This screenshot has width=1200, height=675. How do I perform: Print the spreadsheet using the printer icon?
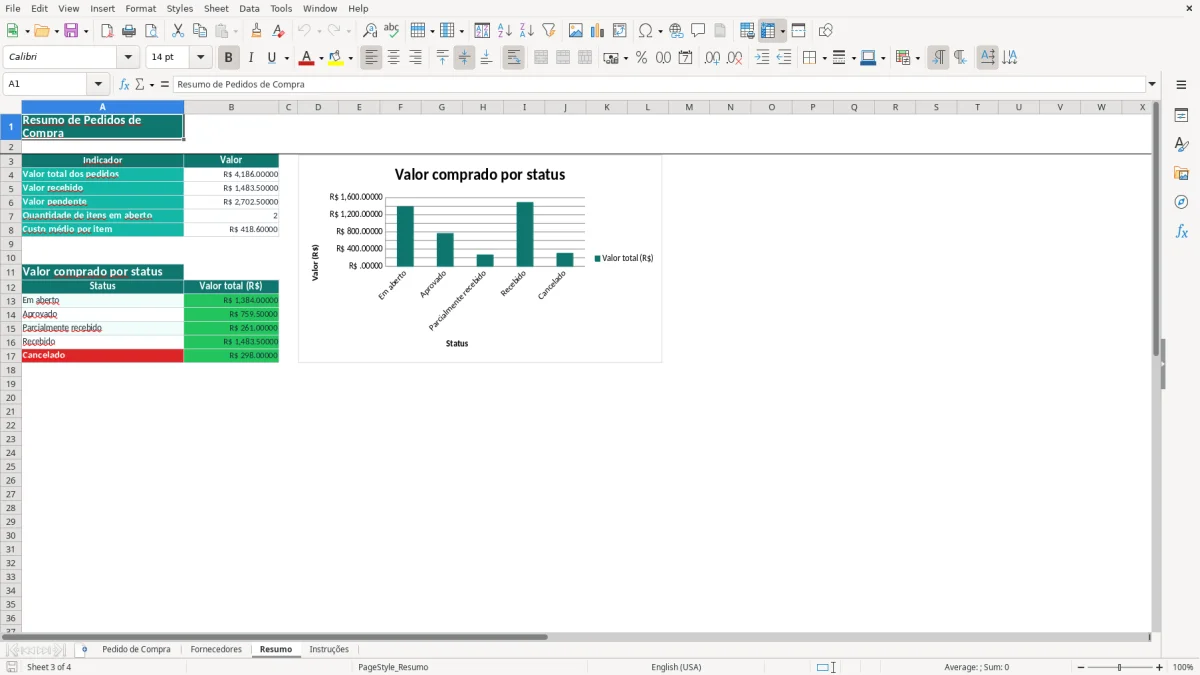click(129, 31)
